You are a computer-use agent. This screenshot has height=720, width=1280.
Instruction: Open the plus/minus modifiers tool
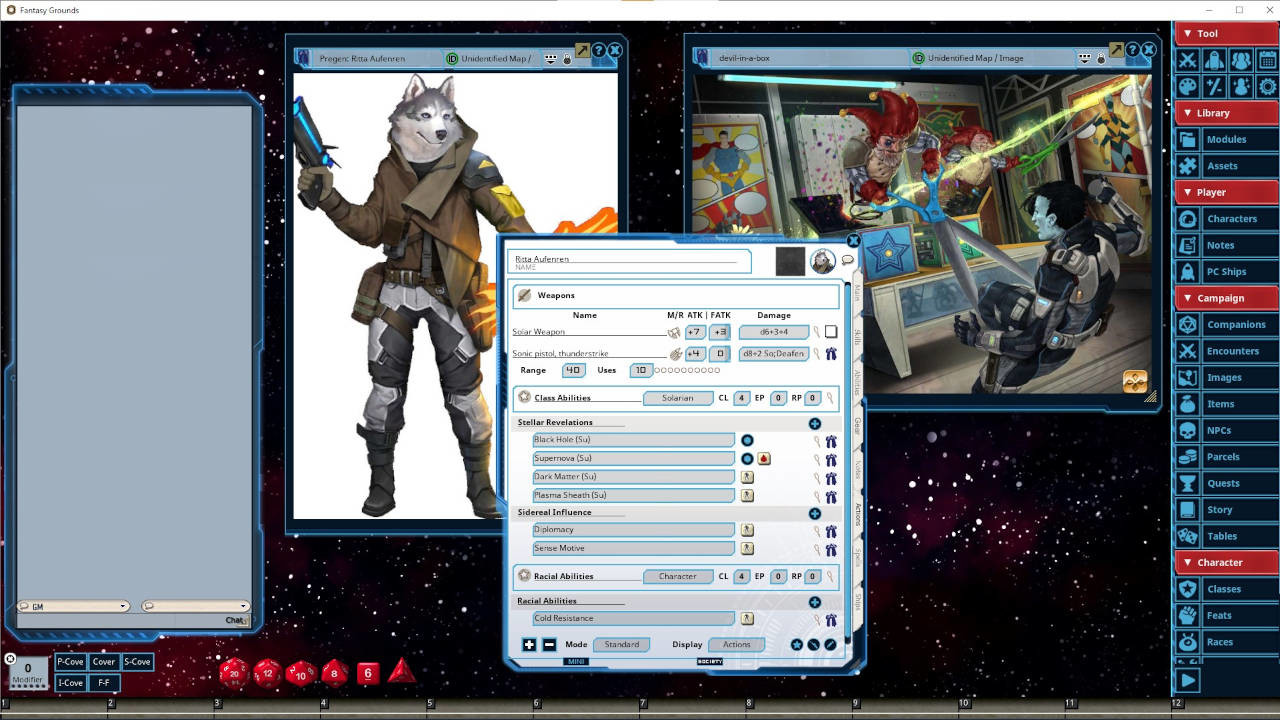1213,86
